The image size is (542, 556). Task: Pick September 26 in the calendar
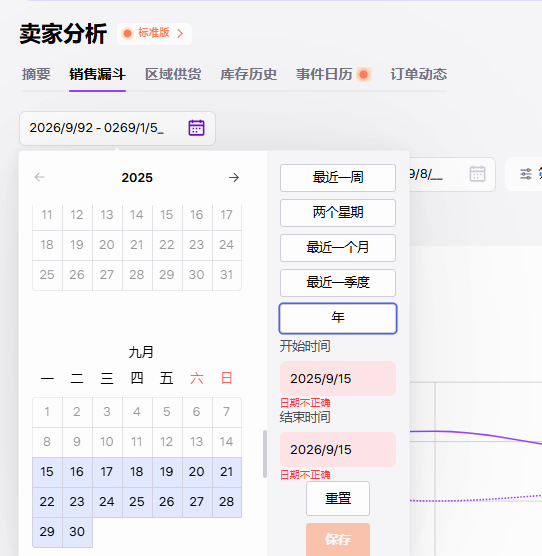click(x=167, y=502)
